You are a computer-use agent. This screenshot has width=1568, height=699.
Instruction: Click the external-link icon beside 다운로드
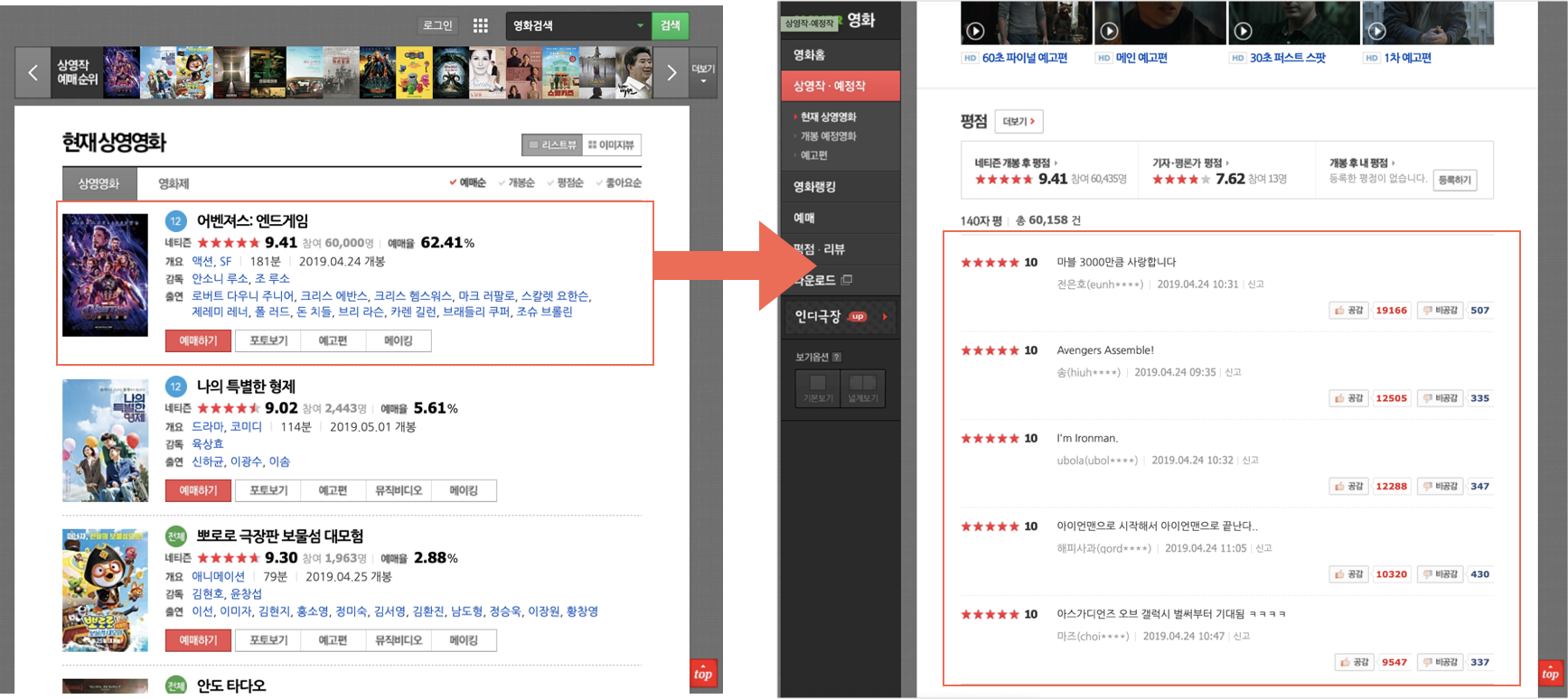point(846,280)
